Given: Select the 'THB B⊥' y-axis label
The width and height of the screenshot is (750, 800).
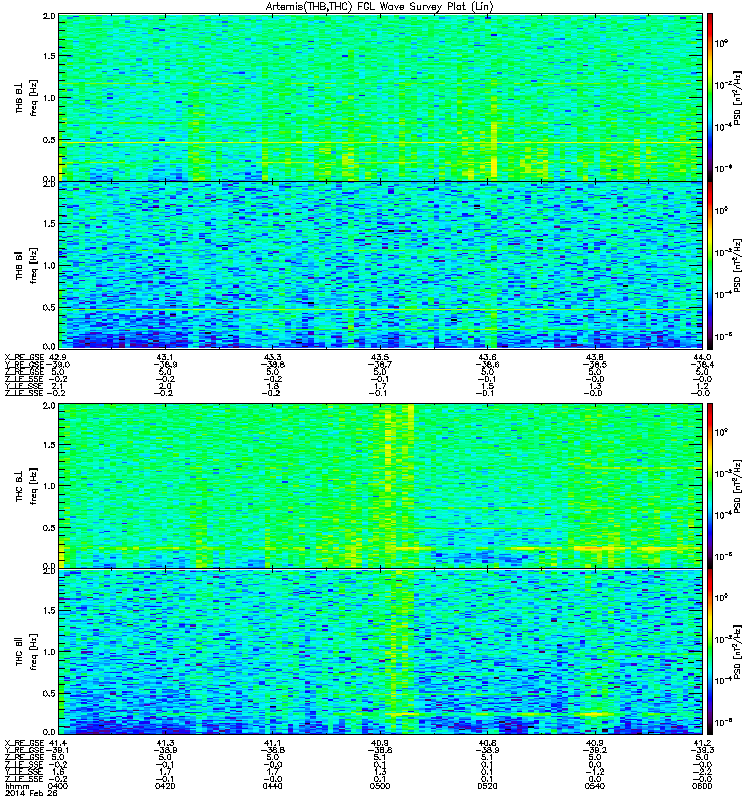Looking at the screenshot, I should [19, 97].
